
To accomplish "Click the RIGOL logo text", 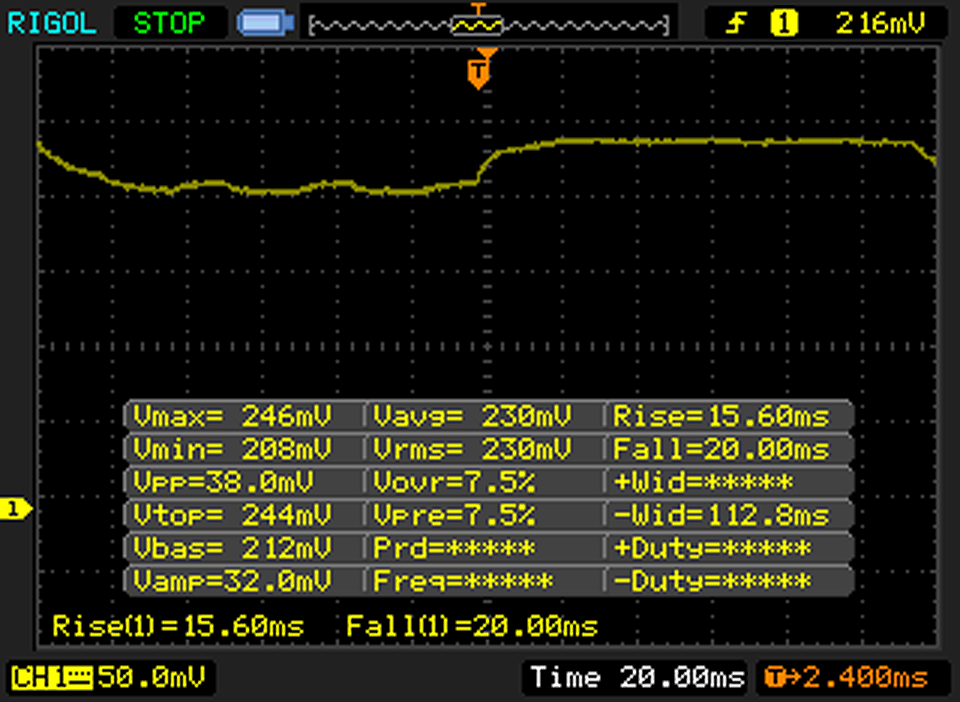I will click(x=51, y=23).
